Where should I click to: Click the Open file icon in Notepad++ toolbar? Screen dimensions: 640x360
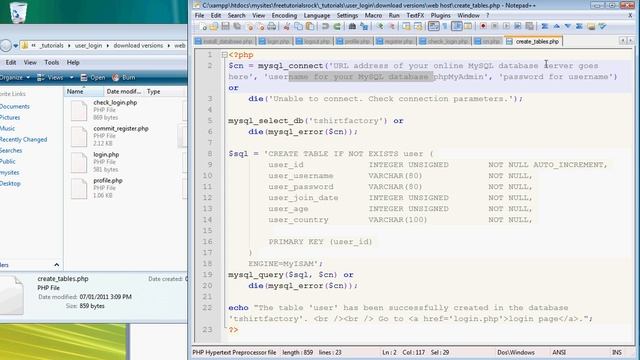coord(213,27)
